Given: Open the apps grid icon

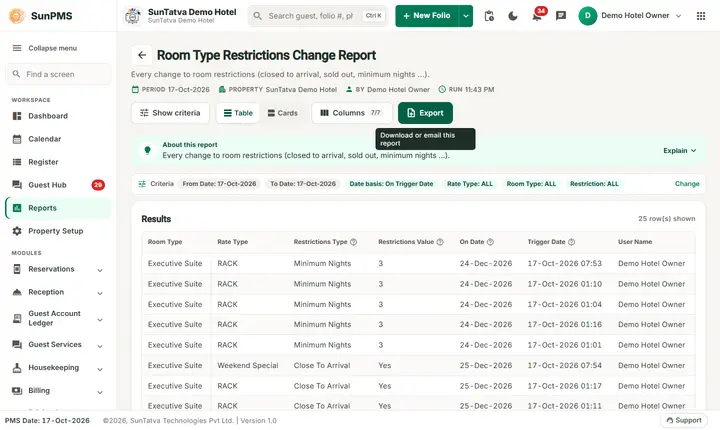Looking at the screenshot, I should [701, 16].
